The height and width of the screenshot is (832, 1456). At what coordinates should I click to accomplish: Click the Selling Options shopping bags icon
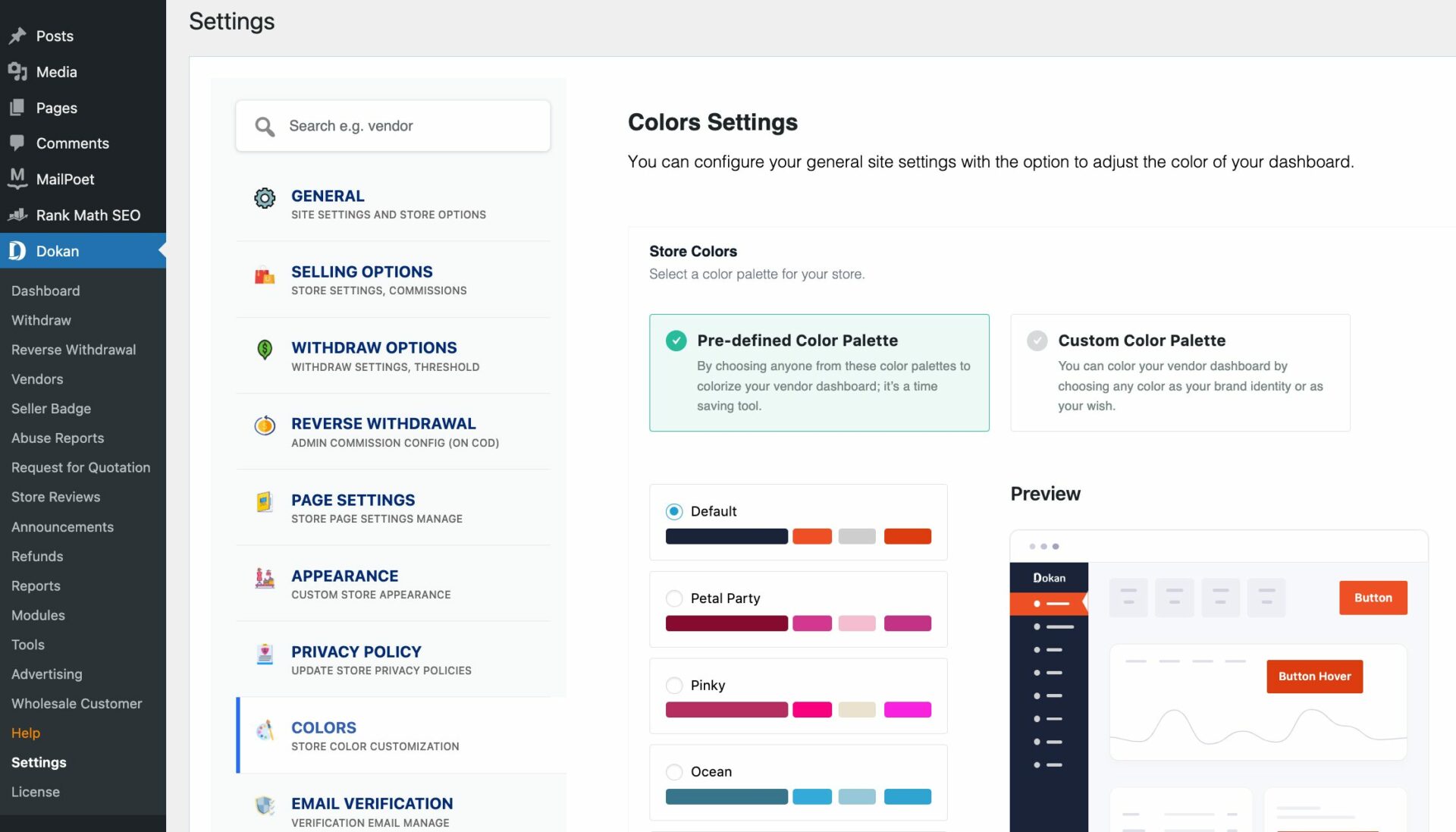click(265, 275)
